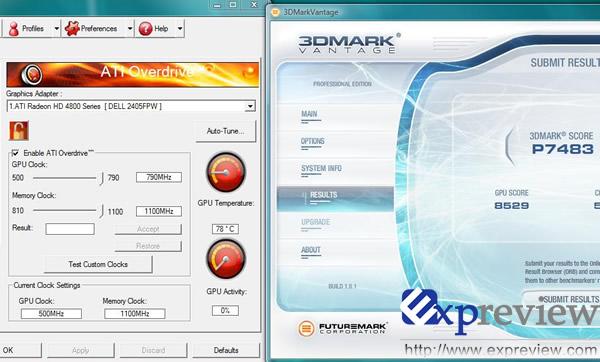
Task: Click the red Help question mark icon
Action: coord(145,29)
